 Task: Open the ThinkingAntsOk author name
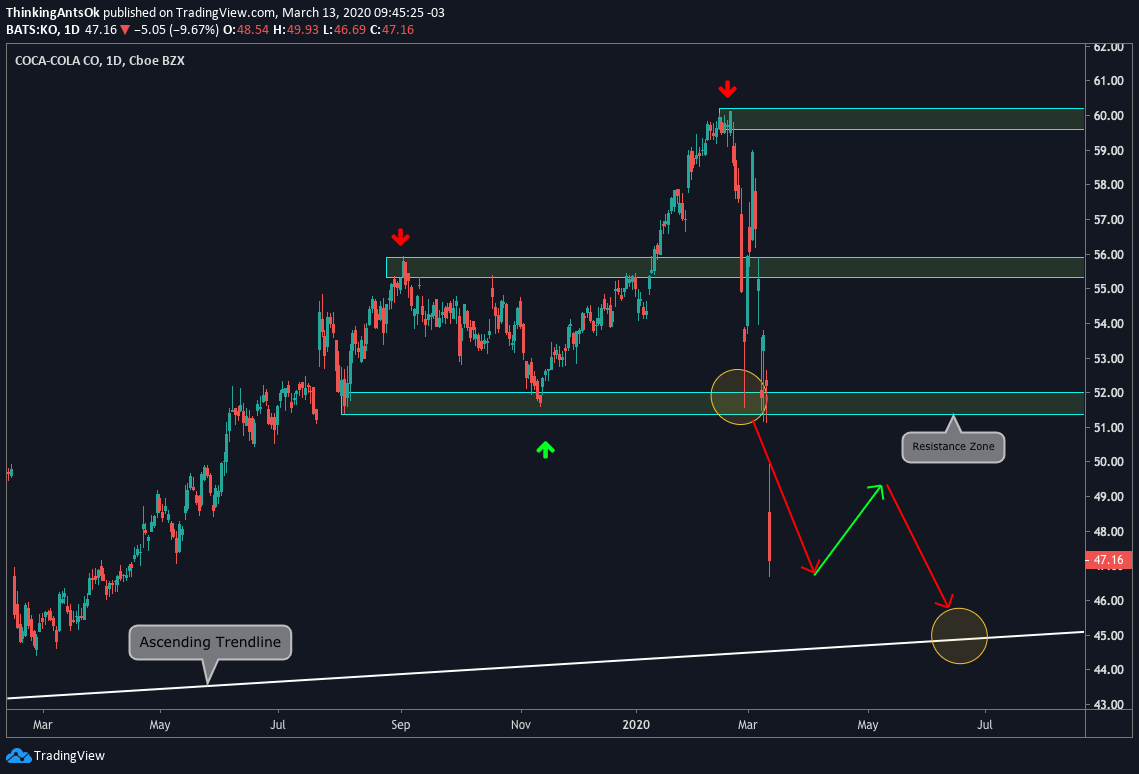pyautogui.click(x=52, y=12)
